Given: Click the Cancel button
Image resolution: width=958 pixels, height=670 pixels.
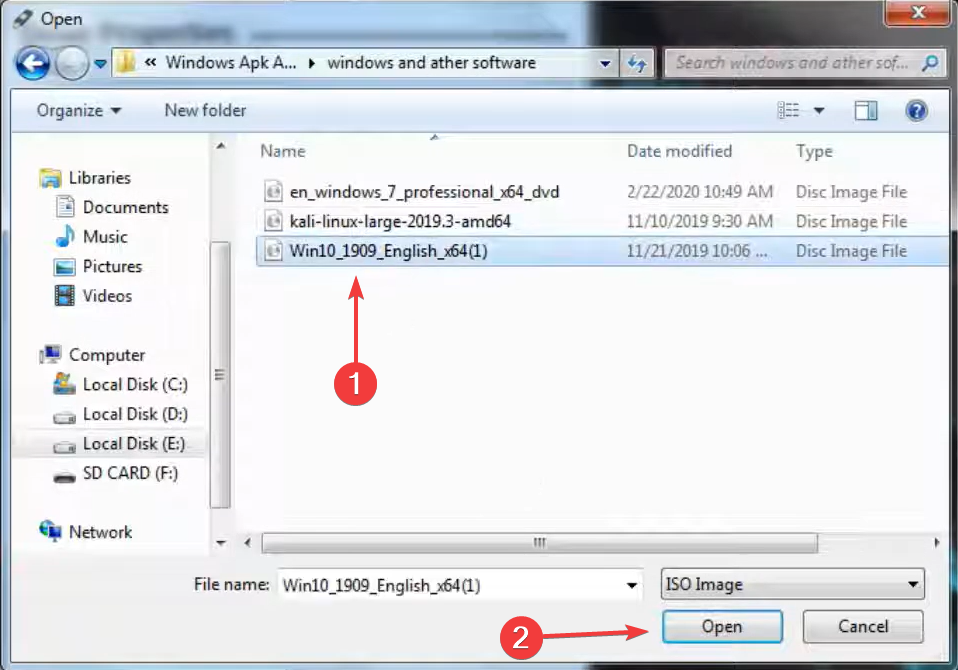Looking at the screenshot, I should coord(863,627).
